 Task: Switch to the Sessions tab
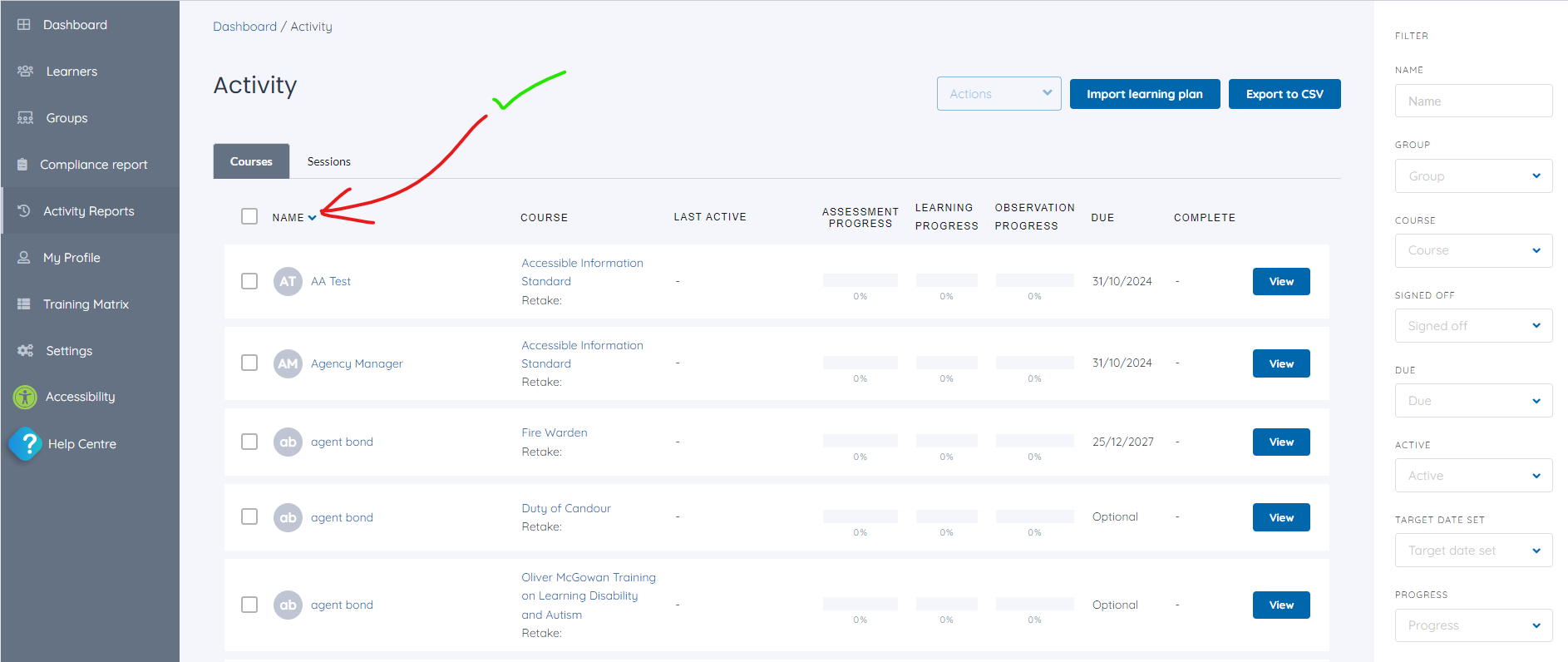[x=328, y=161]
